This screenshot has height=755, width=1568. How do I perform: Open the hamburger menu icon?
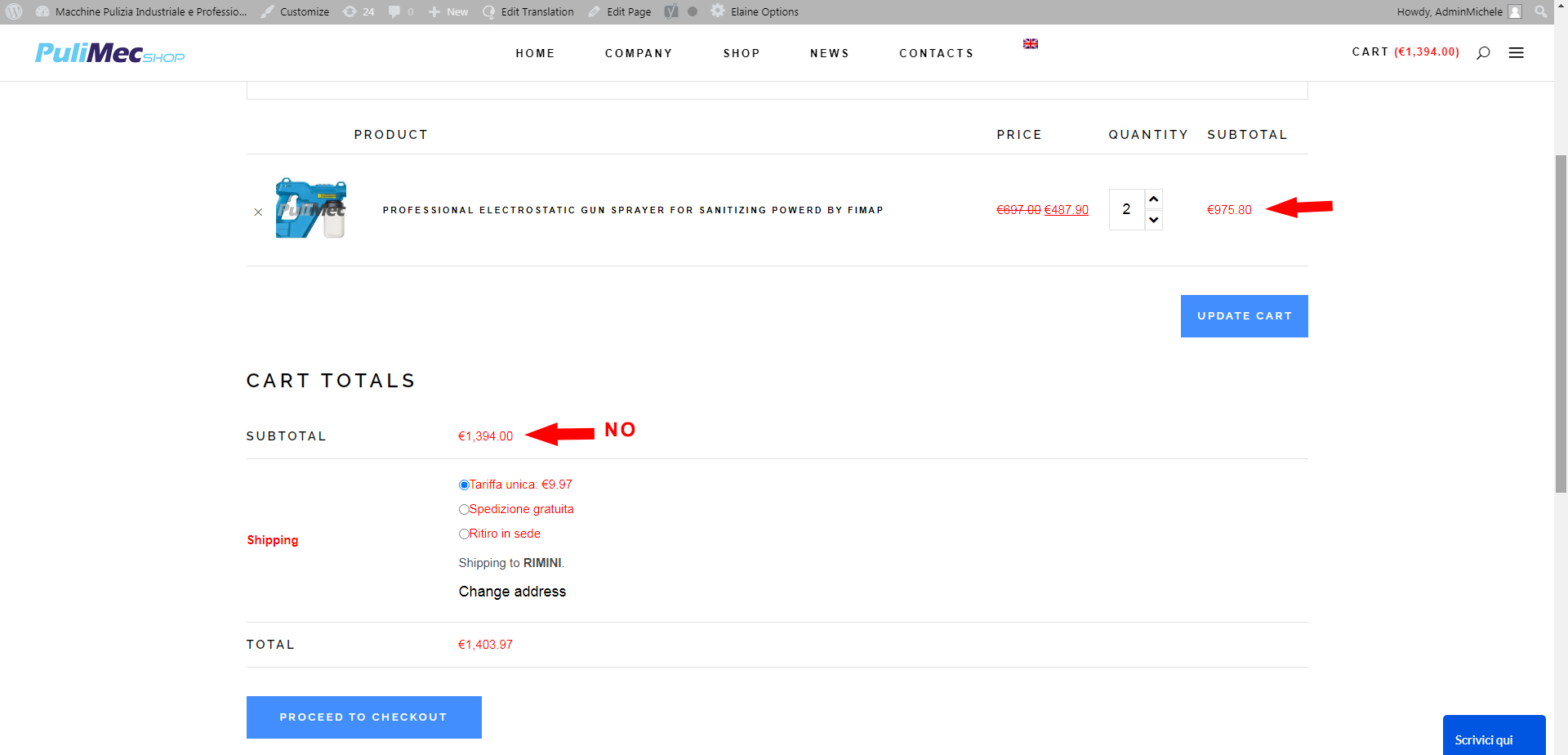[1516, 53]
